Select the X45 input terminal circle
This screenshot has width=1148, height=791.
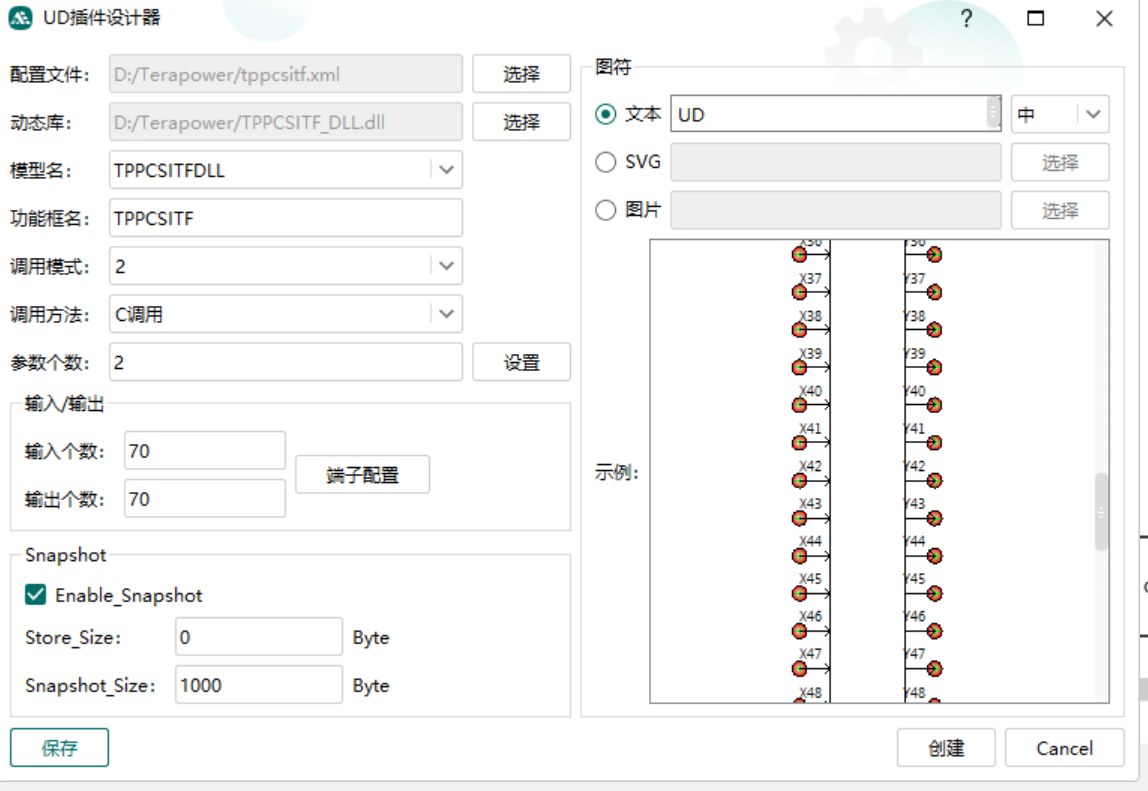point(800,593)
